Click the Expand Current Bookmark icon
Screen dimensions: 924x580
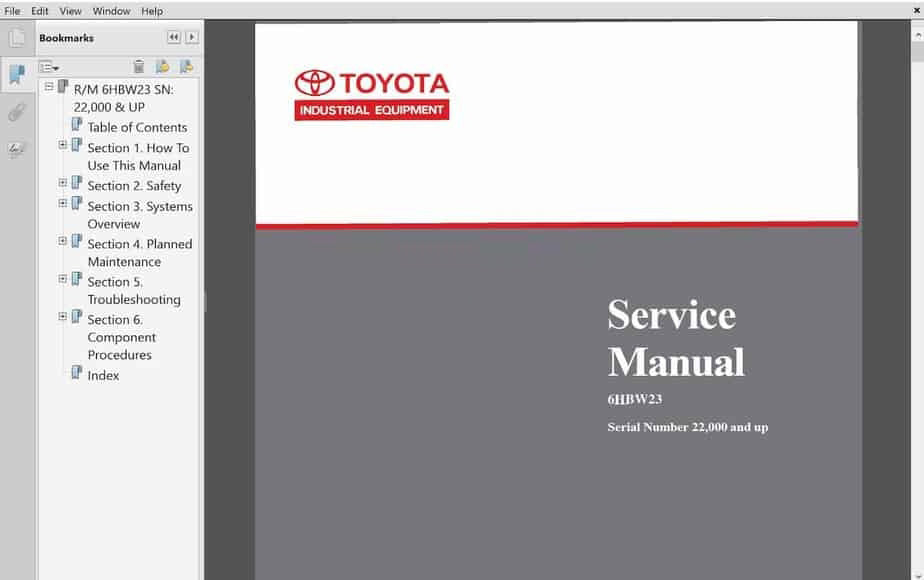point(186,67)
